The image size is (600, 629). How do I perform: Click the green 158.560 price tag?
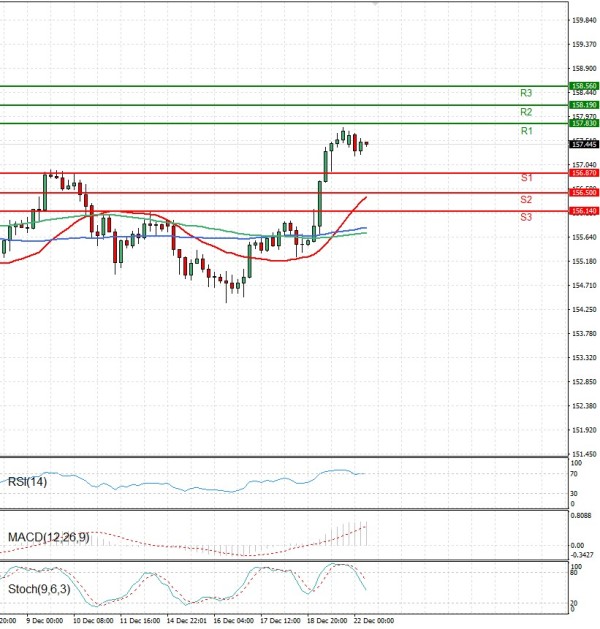(x=584, y=87)
